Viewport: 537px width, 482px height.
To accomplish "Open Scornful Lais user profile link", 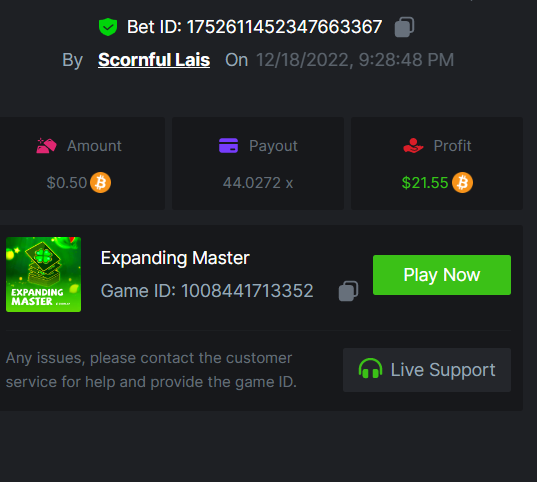I will coord(154,60).
